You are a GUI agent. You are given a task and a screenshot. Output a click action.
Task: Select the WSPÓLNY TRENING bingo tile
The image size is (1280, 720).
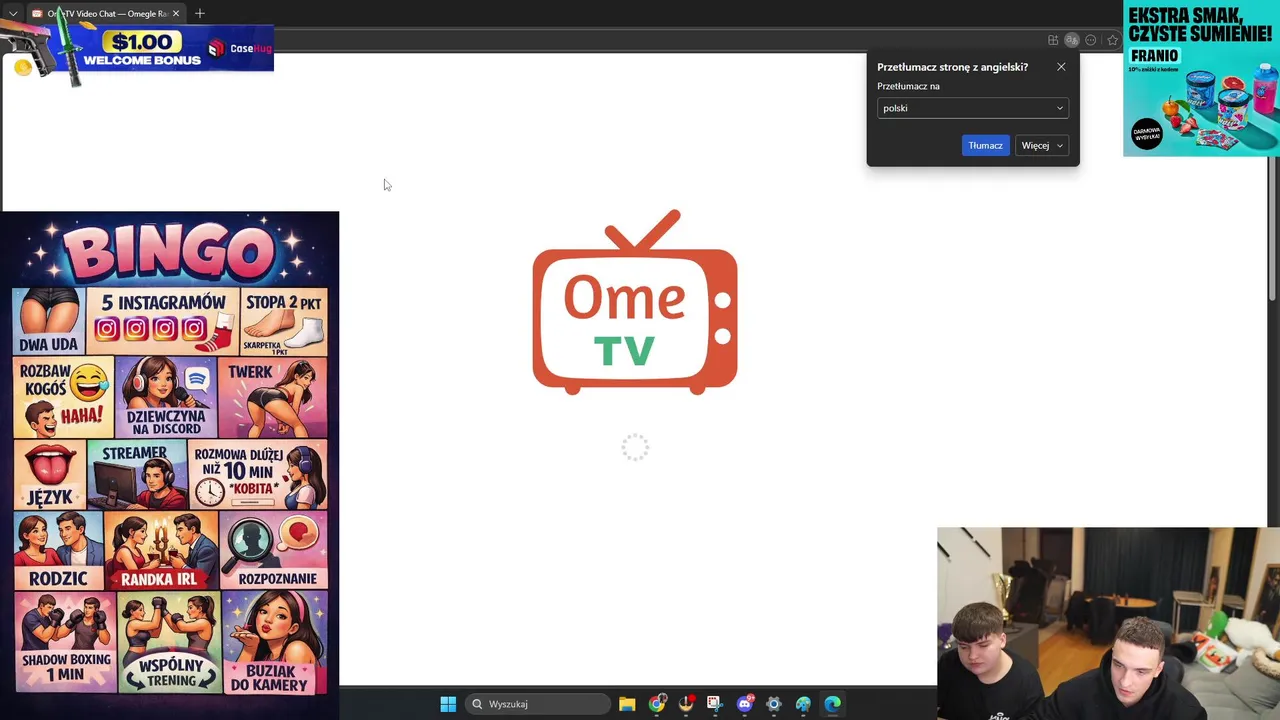pos(169,642)
